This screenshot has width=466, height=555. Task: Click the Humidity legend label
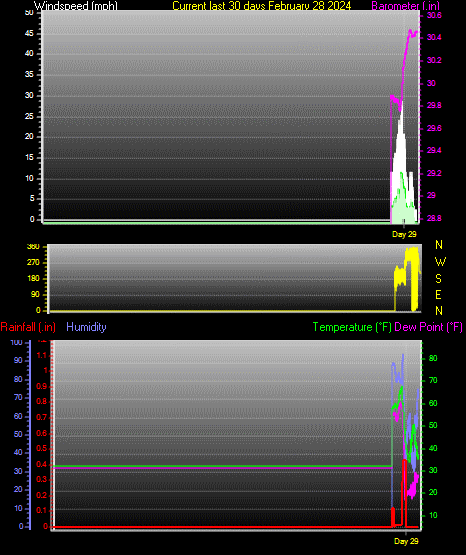click(x=86, y=327)
